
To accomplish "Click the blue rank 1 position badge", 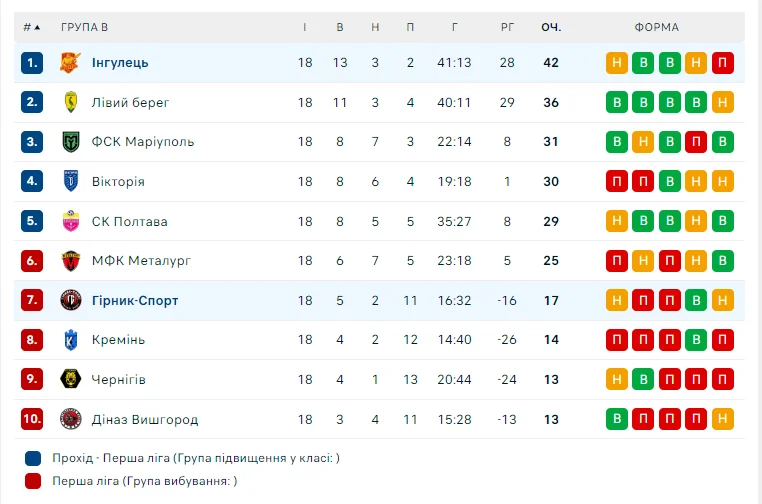I will point(32,62).
